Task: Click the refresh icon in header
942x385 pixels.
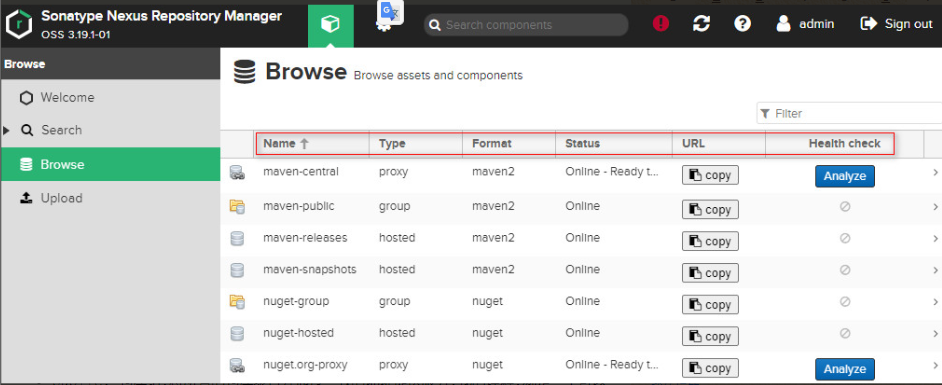Action: 701,23
